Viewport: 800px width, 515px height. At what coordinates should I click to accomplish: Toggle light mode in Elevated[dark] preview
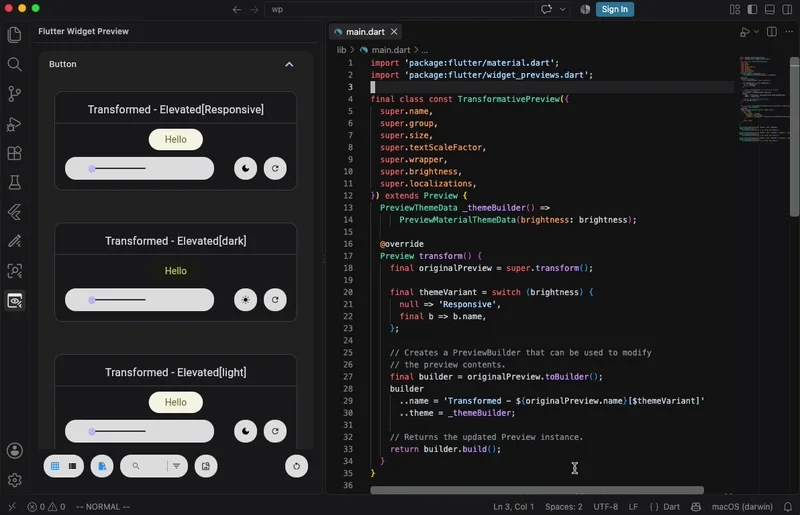[x=245, y=300]
